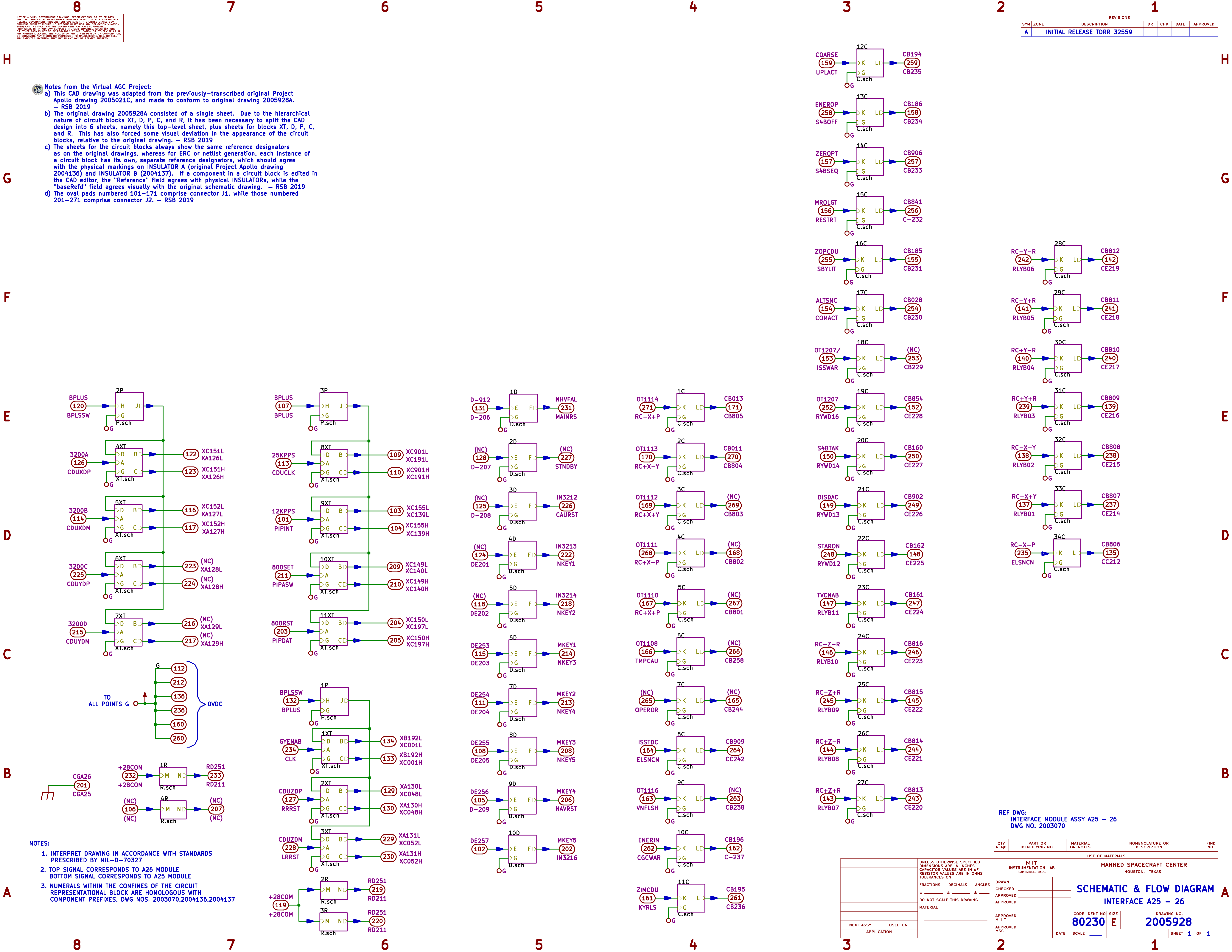The width and height of the screenshot is (1232, 952).
Task: Click circuit block 1R
Action: click(173, 776)
